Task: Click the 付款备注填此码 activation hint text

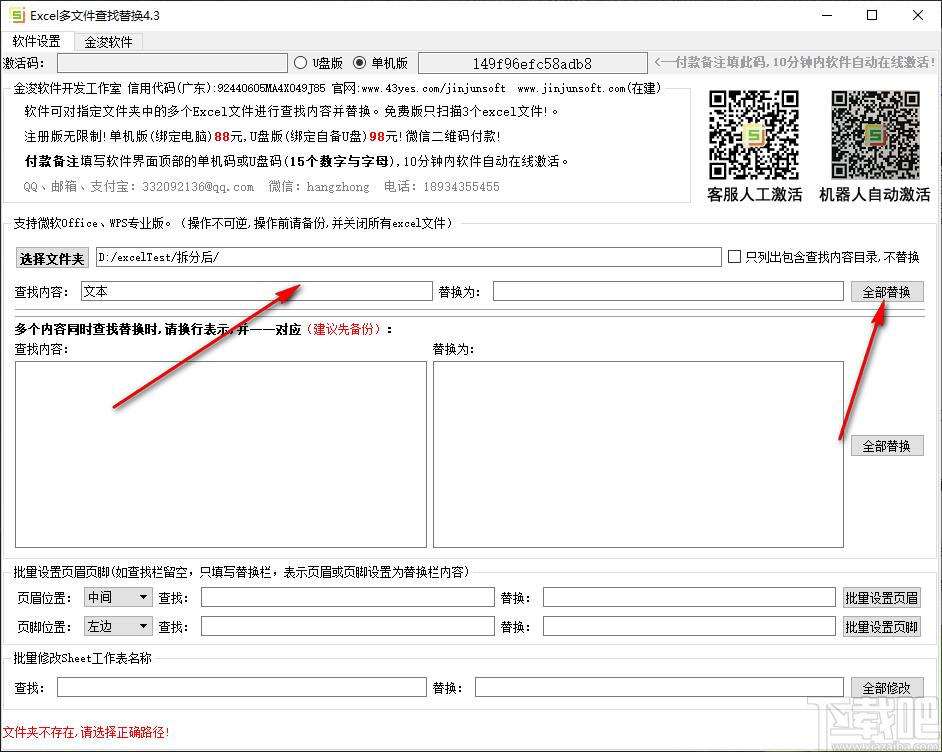Action: pos(794,62)
